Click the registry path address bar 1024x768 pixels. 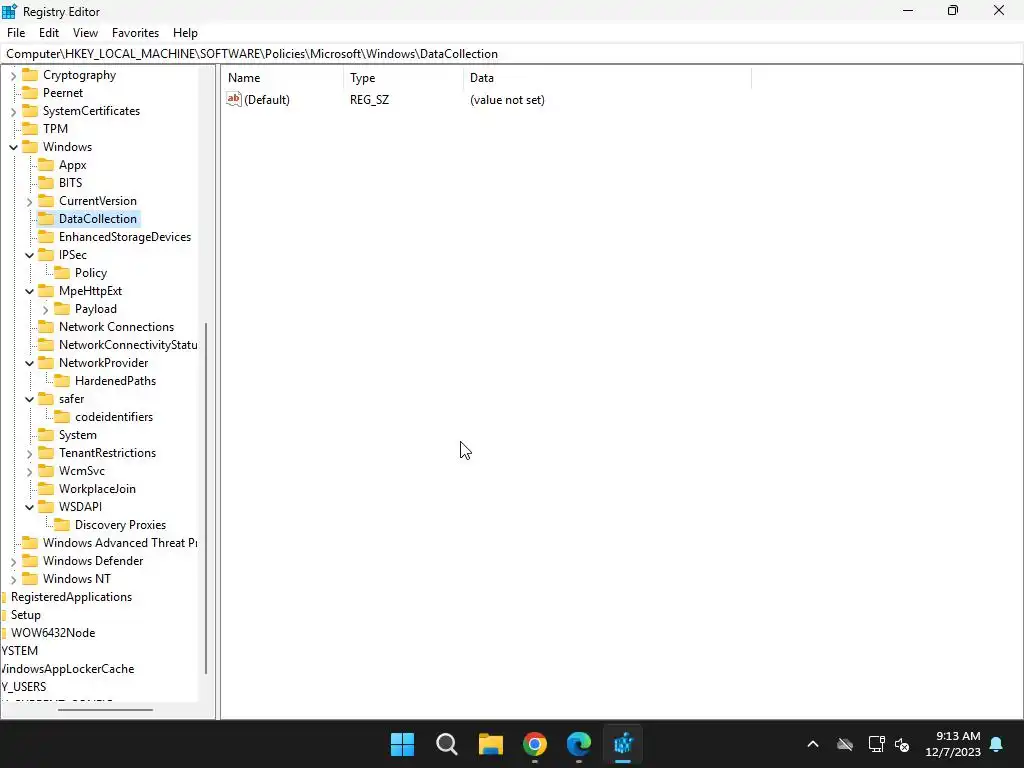click(x=512, y=54)
